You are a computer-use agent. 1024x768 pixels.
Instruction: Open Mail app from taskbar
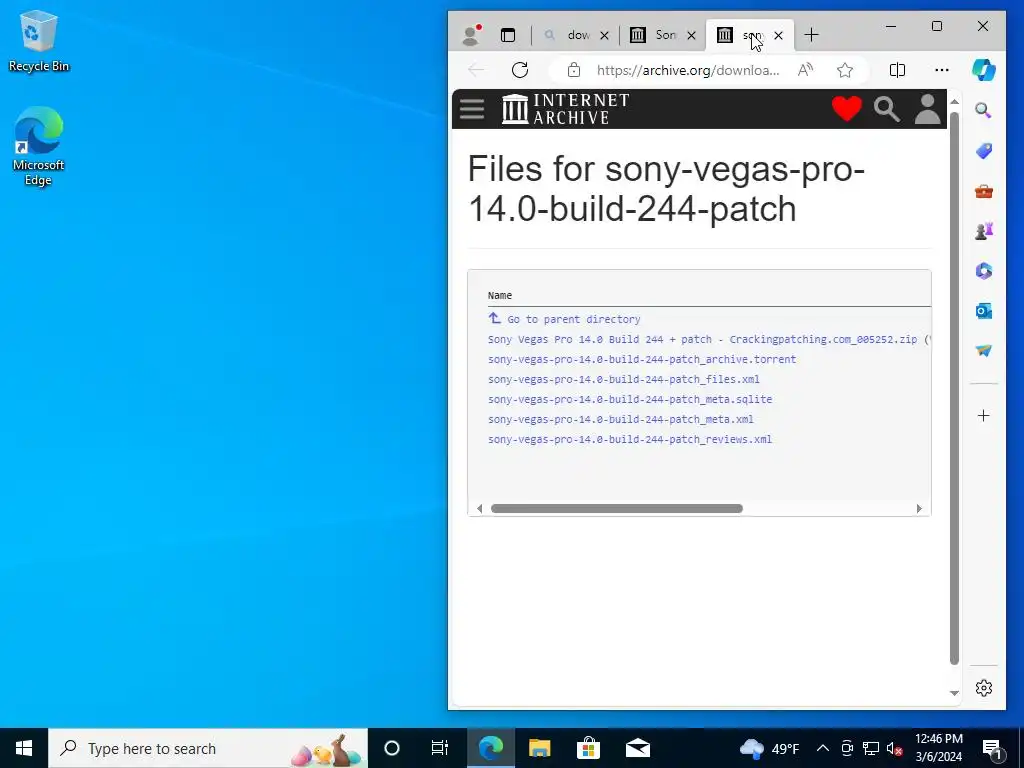(x=637, y=748)
